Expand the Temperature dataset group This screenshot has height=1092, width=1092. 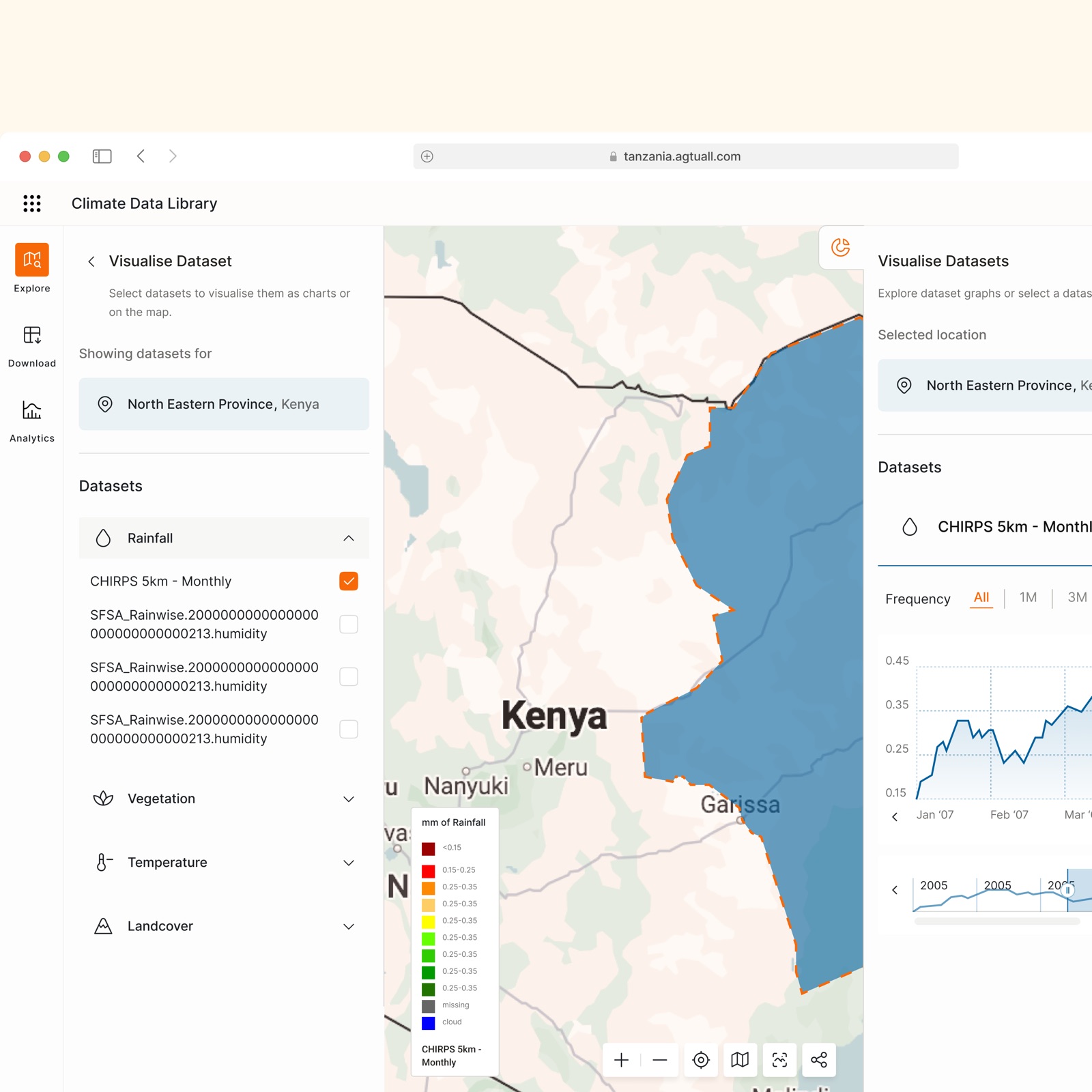[x=349, y=863]
